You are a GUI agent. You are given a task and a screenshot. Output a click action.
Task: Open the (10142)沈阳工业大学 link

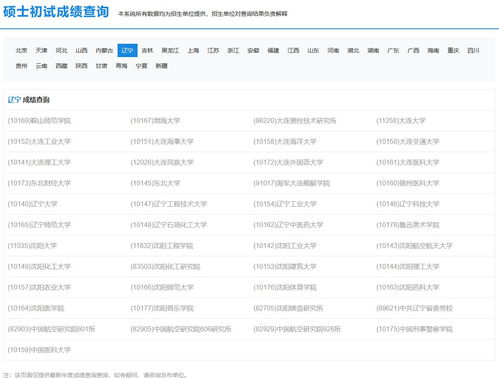[285, 246]
